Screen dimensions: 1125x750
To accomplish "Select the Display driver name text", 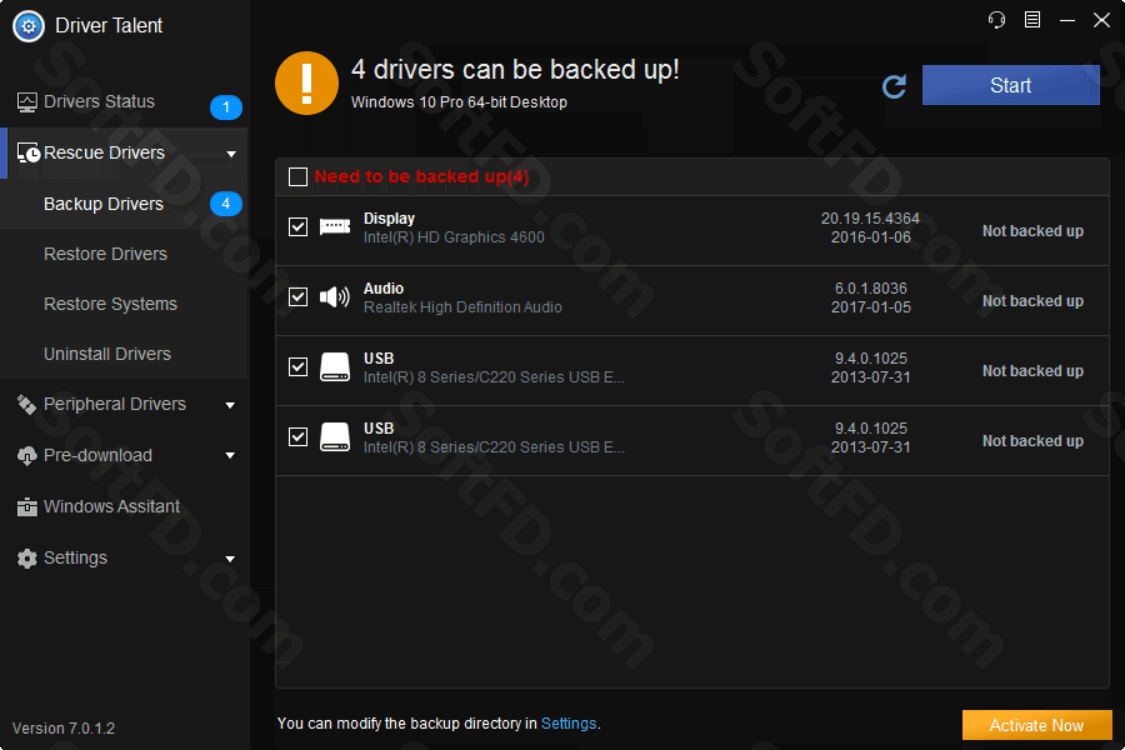I will [389, 218].
